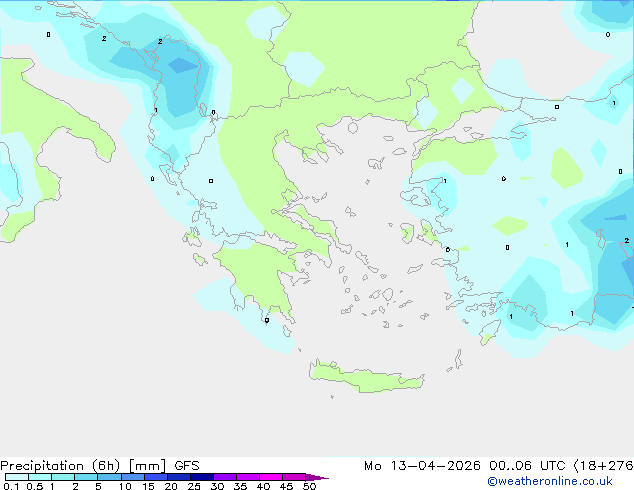
Task: Select the 45–50 mm legend swatch
Action: point(294,477)
